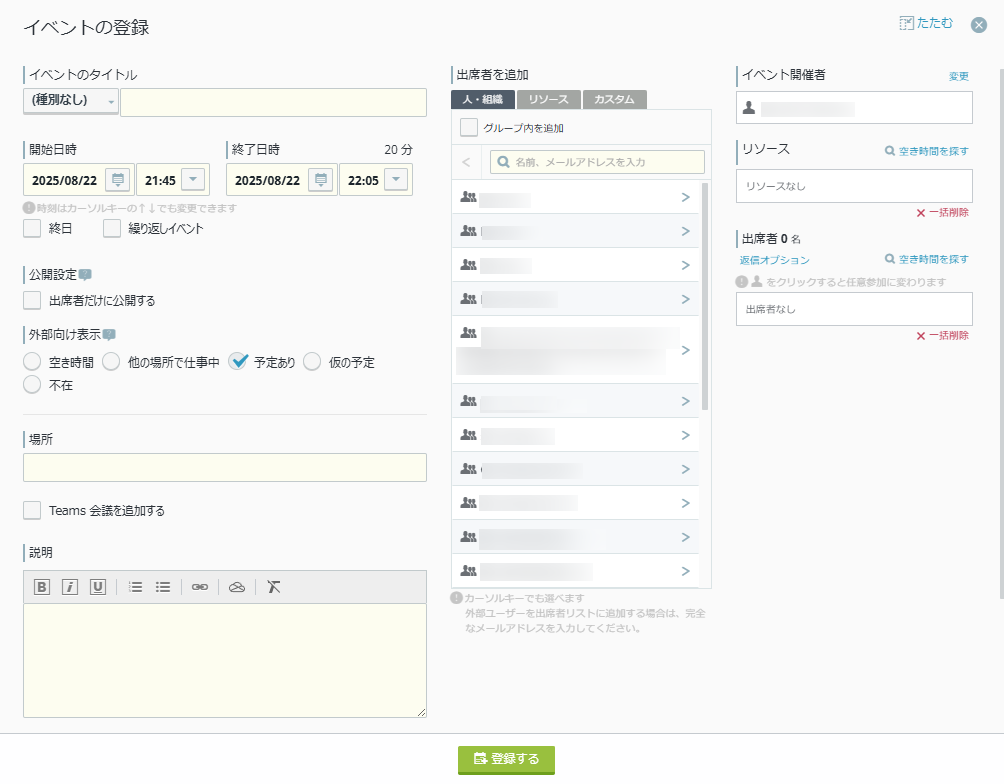Go back in attendee list navigation
Viewport: 1004px width, 784px height.
click(x=466, y=162)
